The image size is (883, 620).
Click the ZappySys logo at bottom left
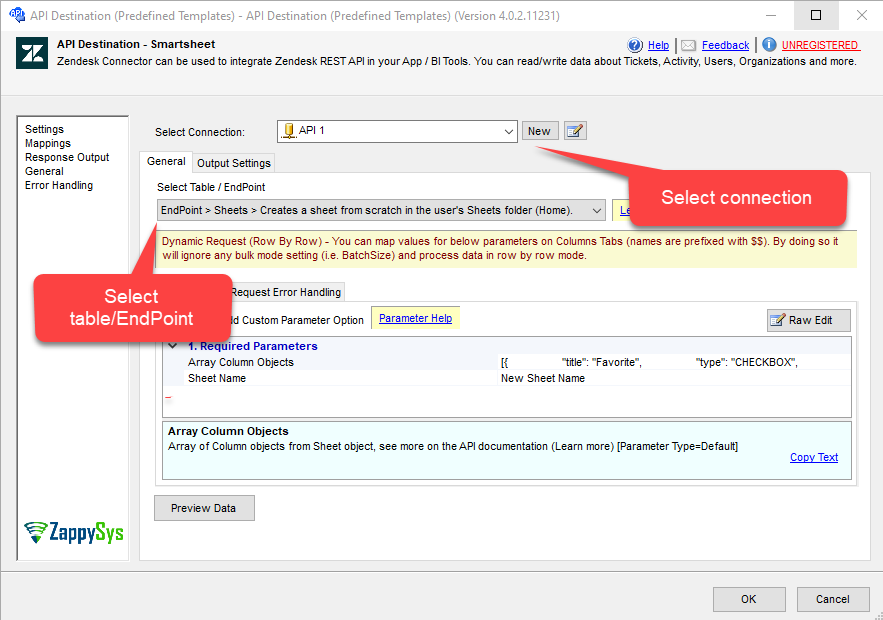point(74,532)
